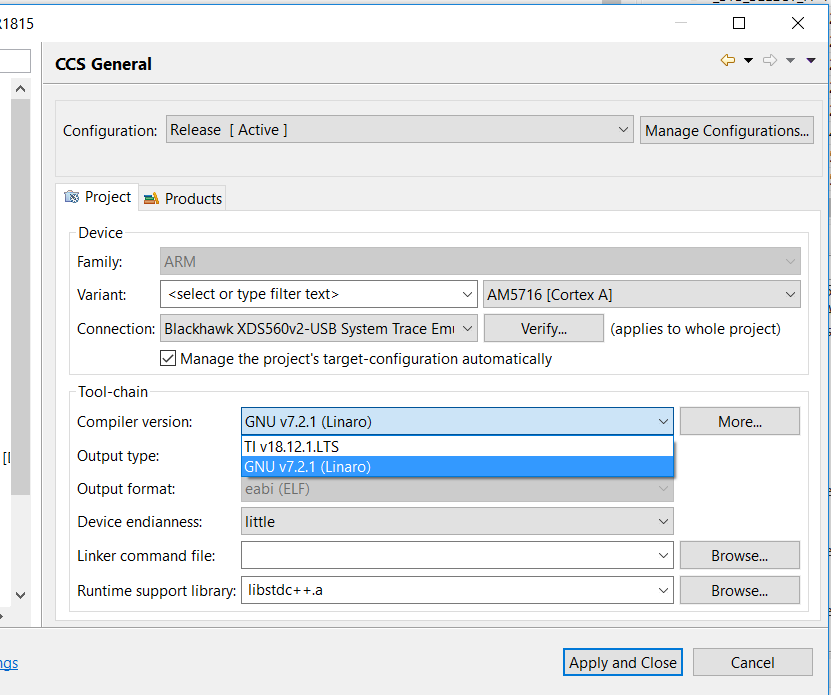Click the Apply and Close button

pos(623,662)
